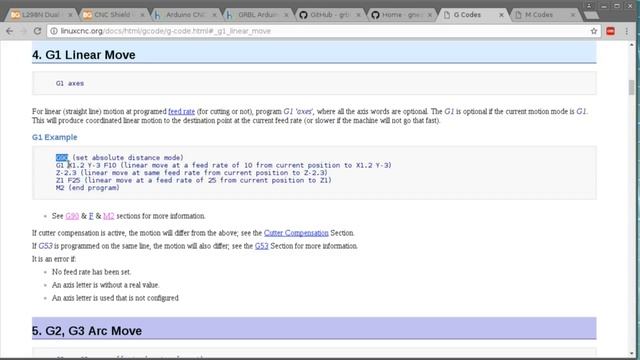640x360 pixels.
Task: Close the L298N Dual tab
Action: 70,15
